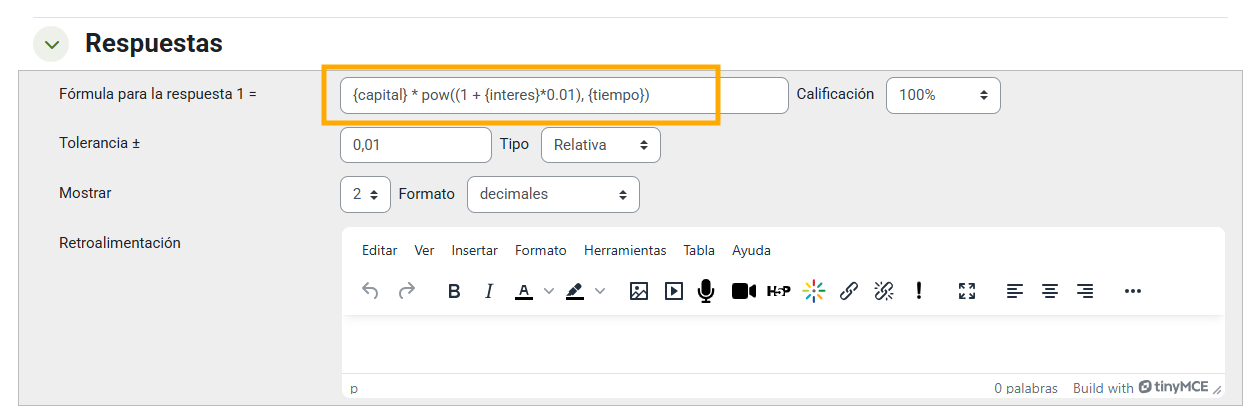Toggle bold formatting
Viewport: 1255px width, 415px height.
454,291
